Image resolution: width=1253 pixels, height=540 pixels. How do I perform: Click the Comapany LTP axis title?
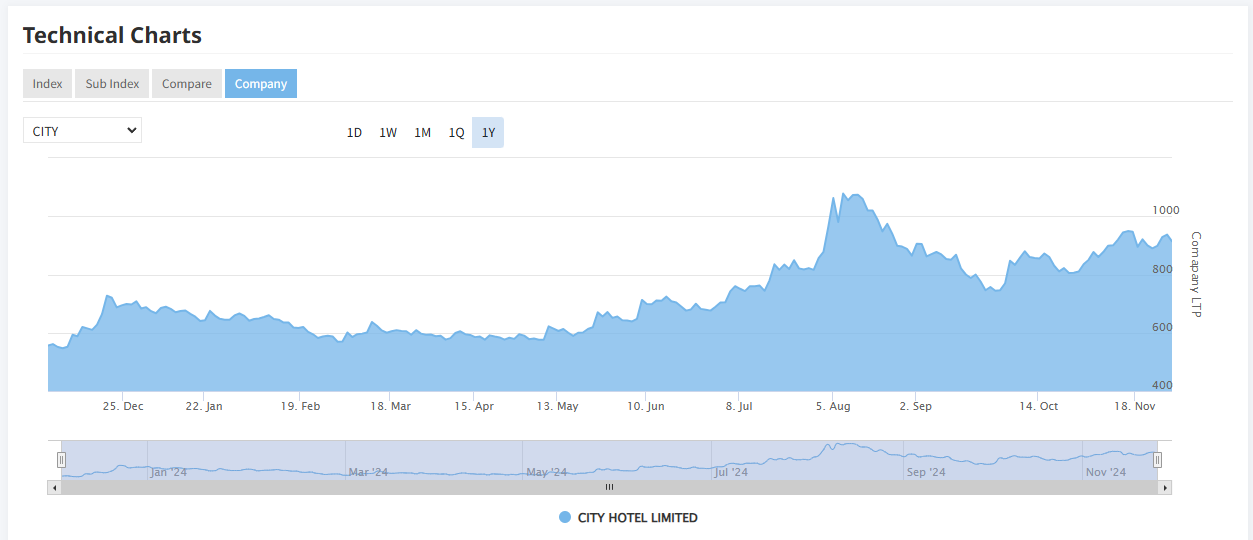(1196, 275)
